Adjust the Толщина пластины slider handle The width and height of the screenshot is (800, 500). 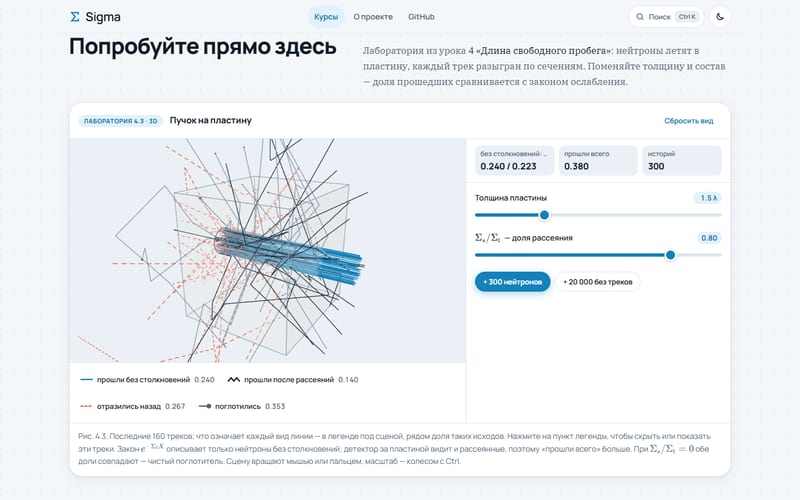point(544,215)
